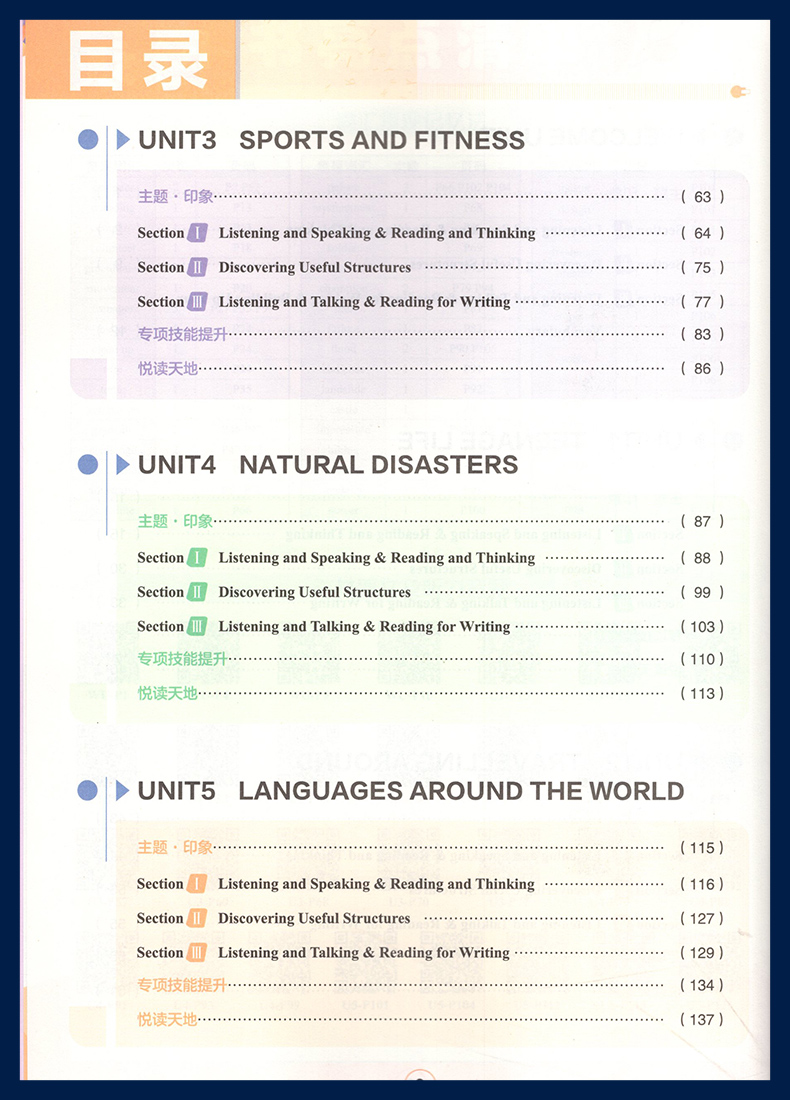790x1100 pixels.
Task: Click Unit 5 悦读天地 entry
Action: [167, 1020]
